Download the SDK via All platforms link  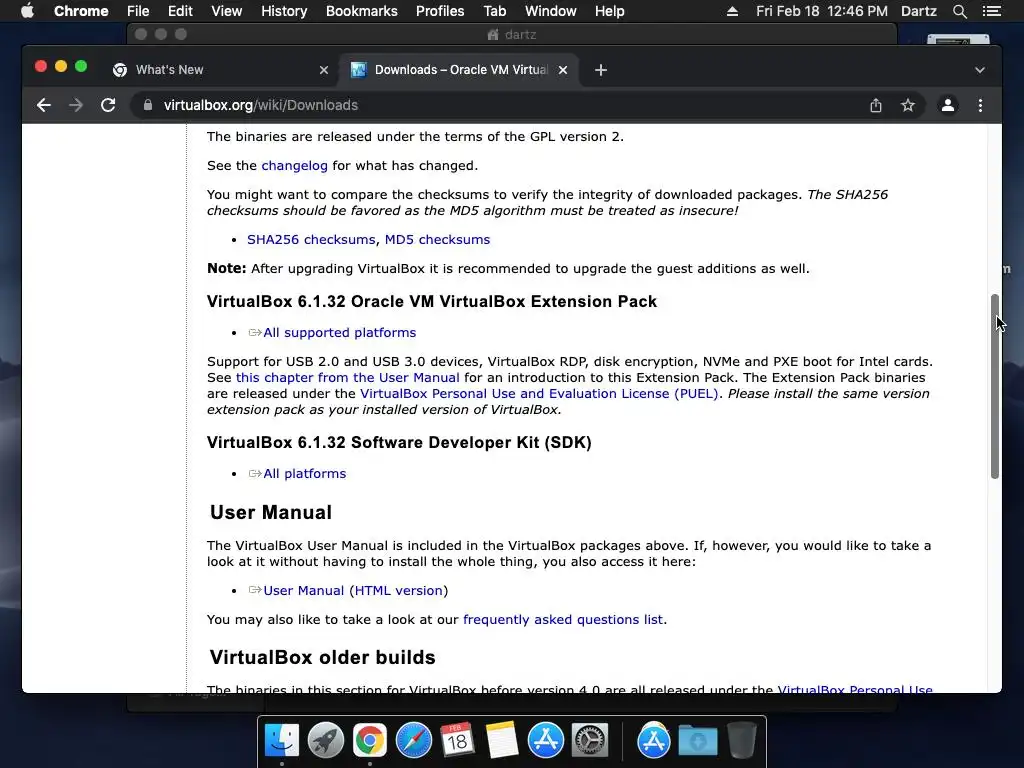coord(304,473)
